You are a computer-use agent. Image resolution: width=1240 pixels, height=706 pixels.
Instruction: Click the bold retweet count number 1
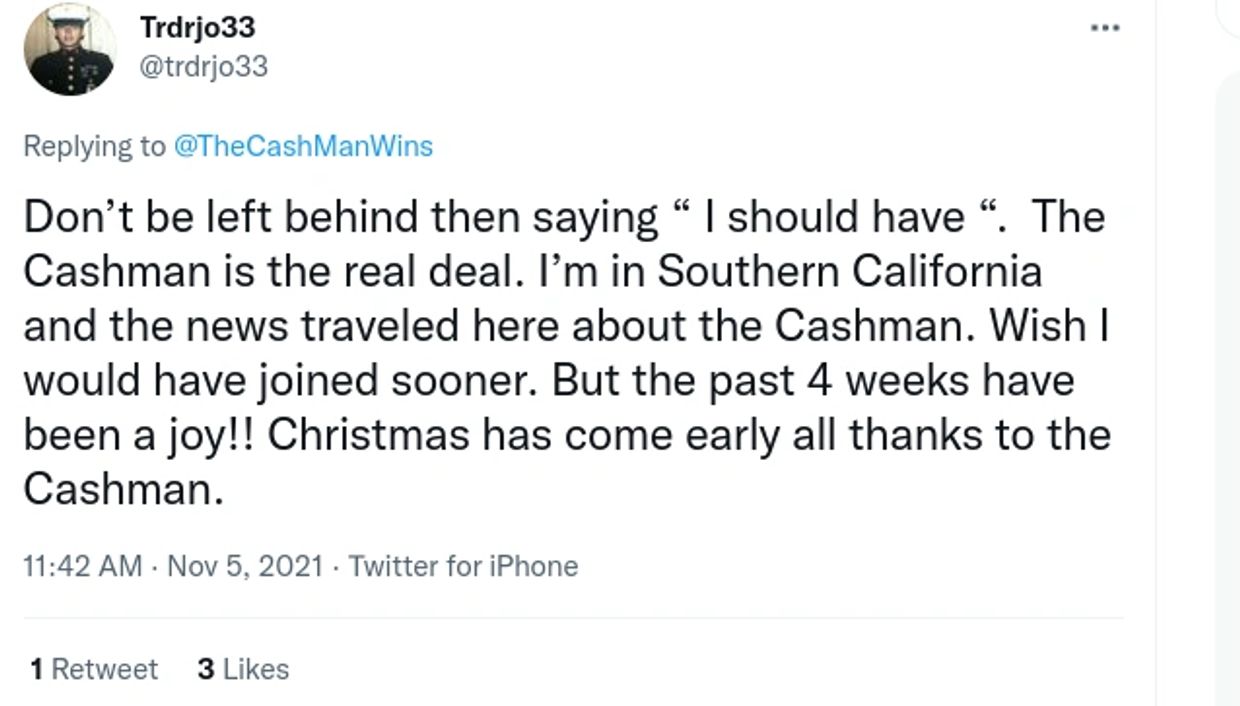(36, 669)
